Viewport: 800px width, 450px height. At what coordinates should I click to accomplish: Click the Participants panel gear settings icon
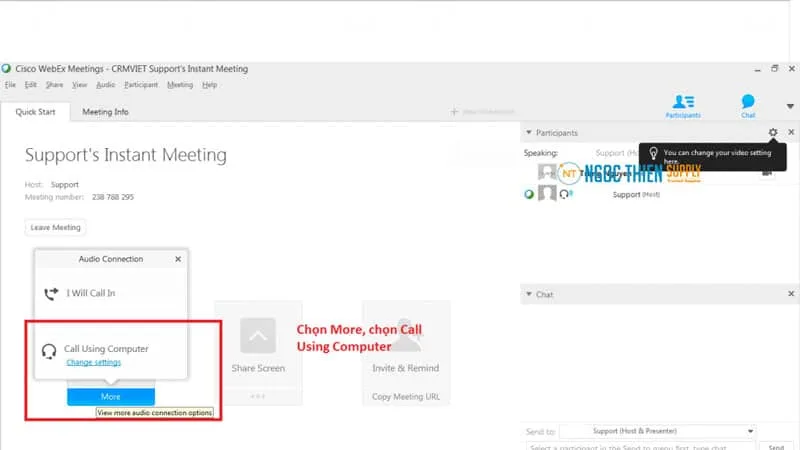pos(773,133)
